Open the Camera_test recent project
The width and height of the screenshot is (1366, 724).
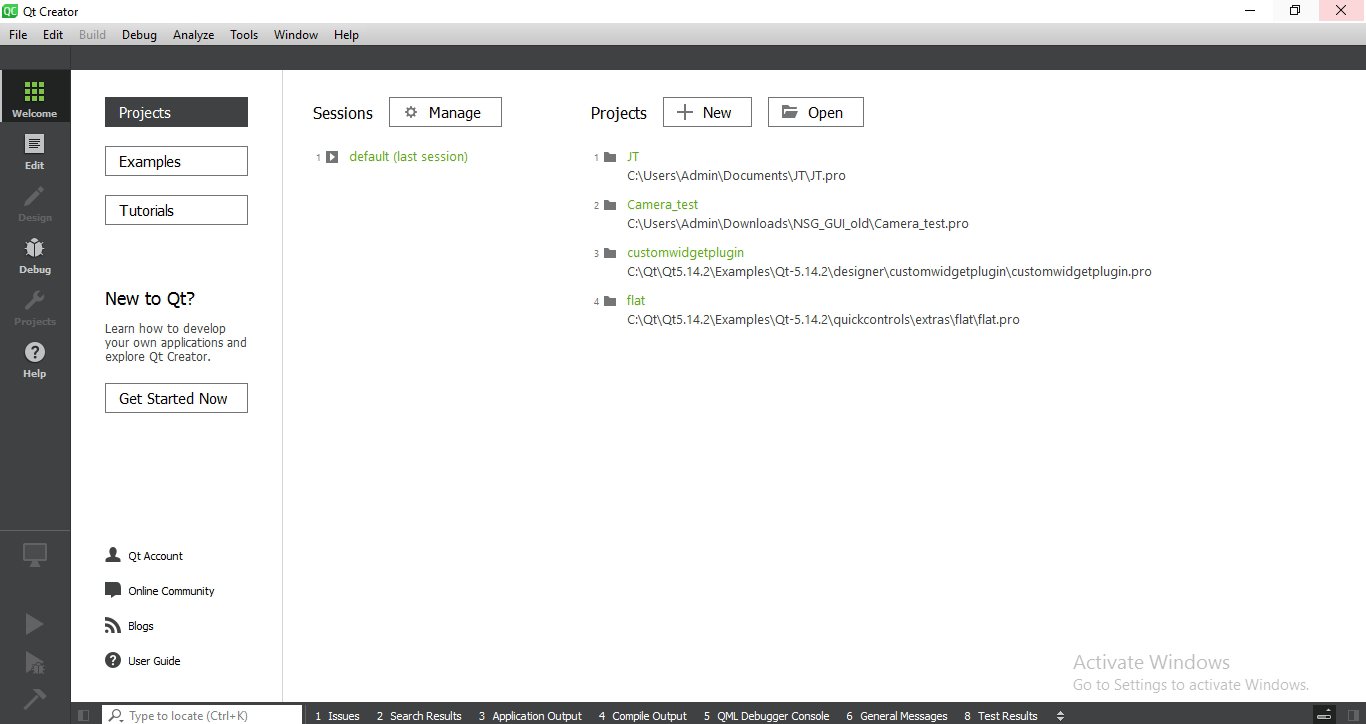(662, 205)
